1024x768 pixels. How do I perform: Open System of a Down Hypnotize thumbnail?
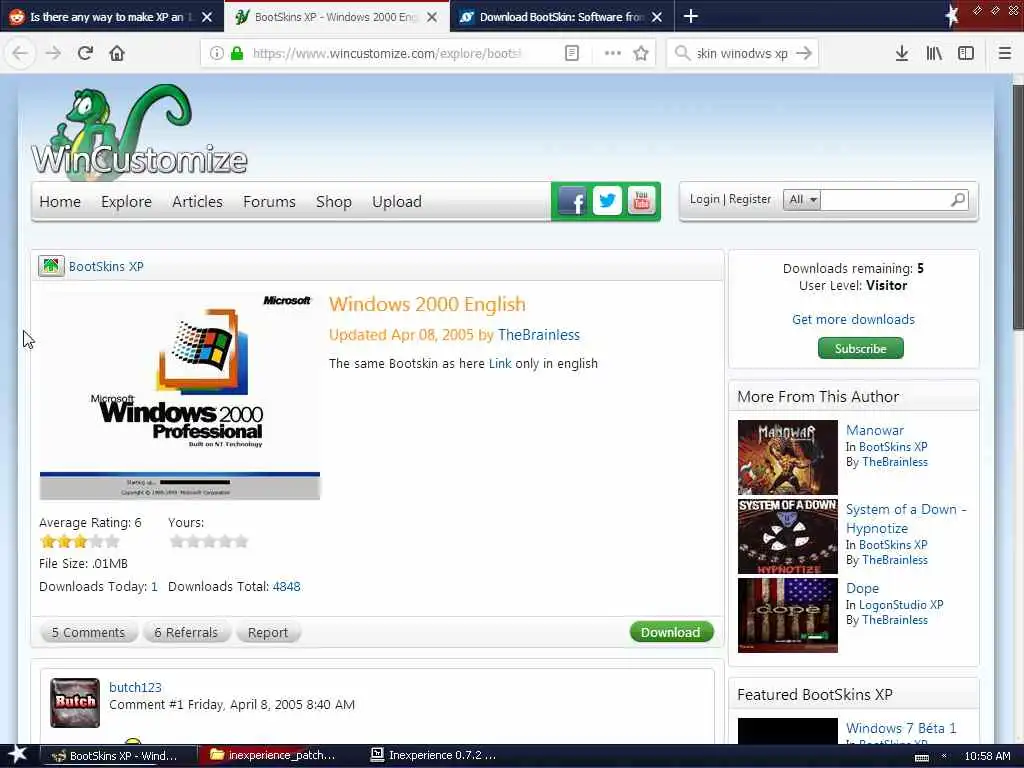pyautogui.click(x=788, y=537)
